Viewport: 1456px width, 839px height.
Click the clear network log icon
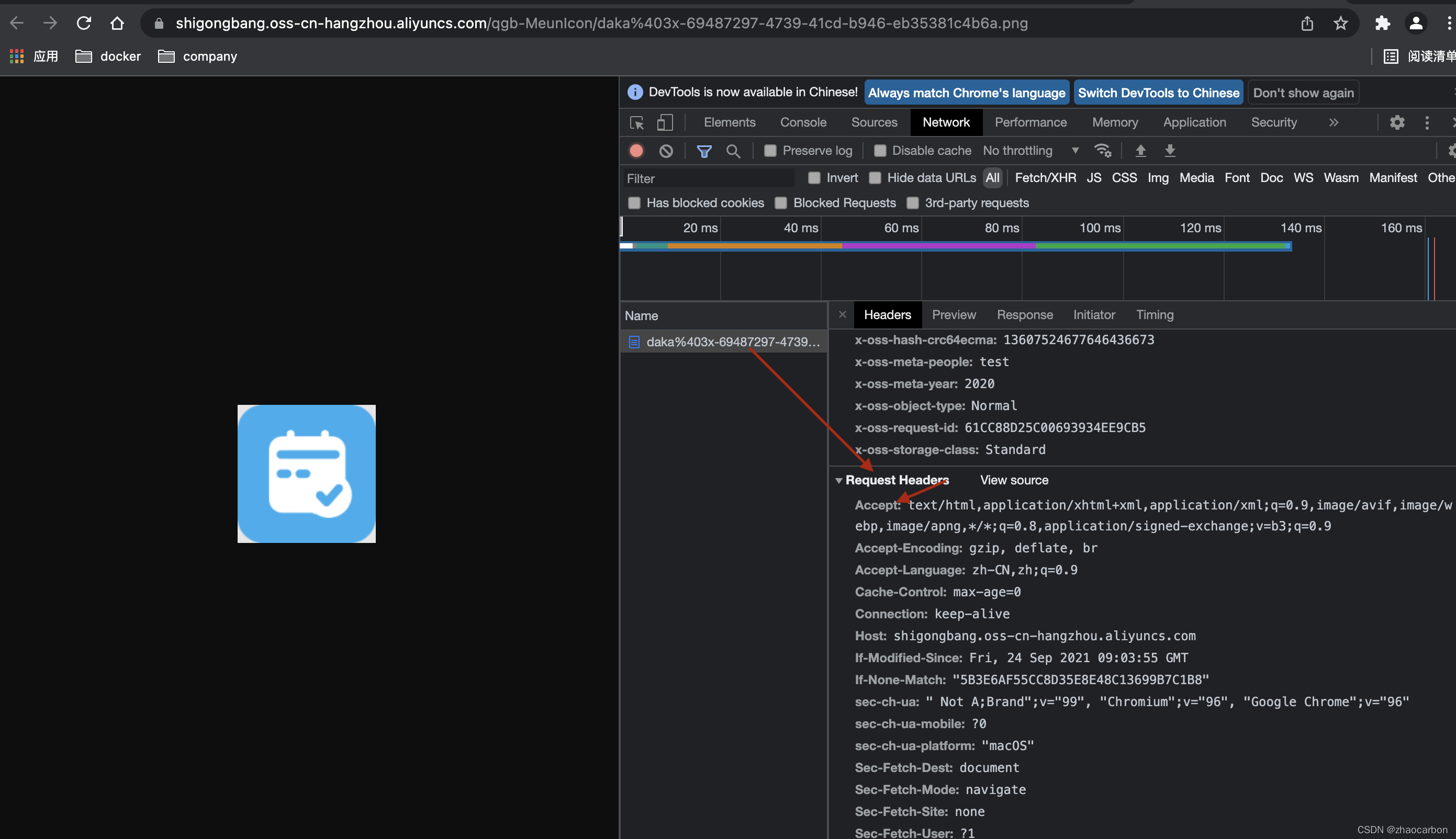(666, 151)
